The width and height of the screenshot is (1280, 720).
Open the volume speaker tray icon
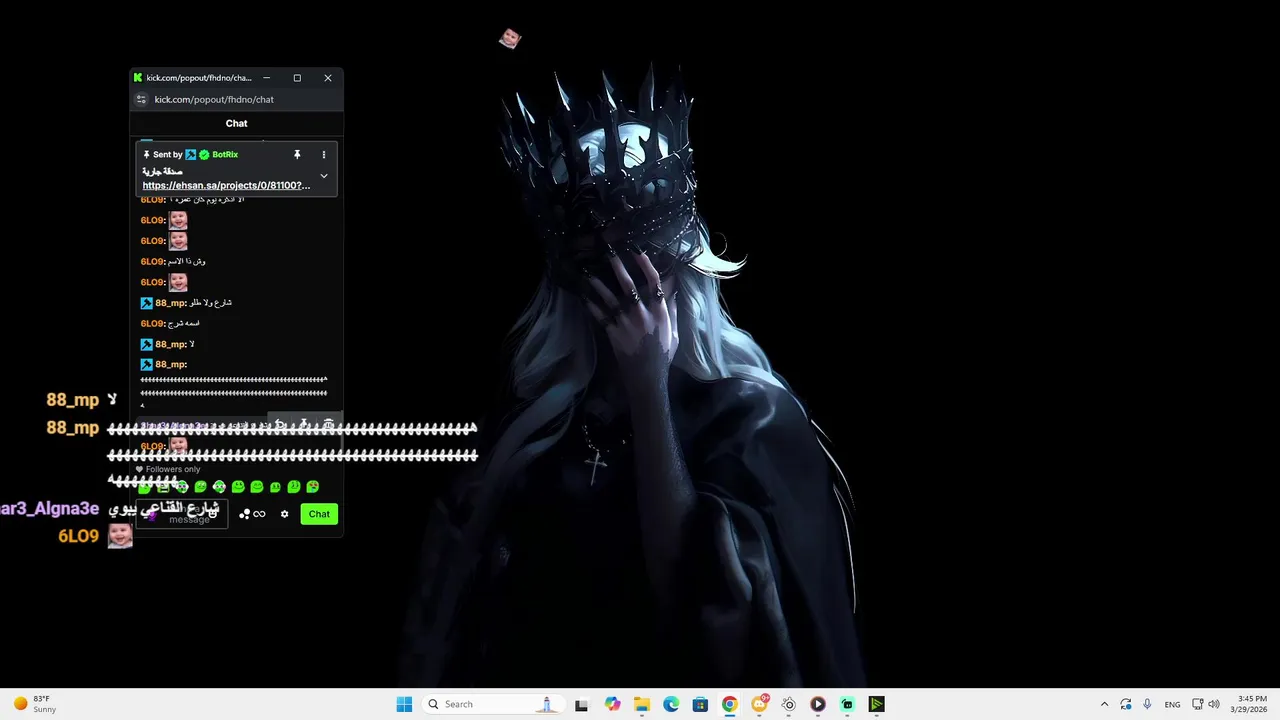(x=1215, y=704)
